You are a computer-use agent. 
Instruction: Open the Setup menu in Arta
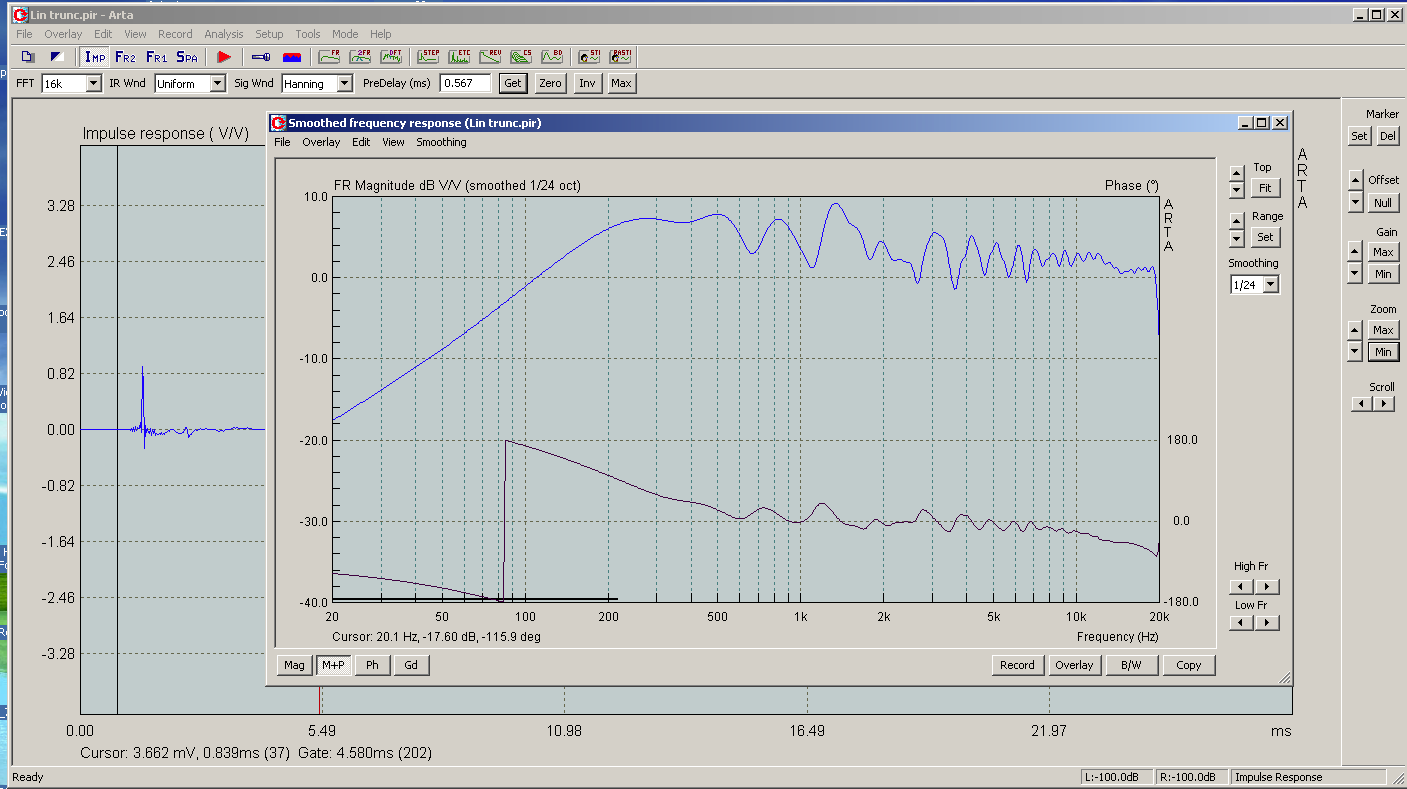pyautogui.click(x=269, y=34)
